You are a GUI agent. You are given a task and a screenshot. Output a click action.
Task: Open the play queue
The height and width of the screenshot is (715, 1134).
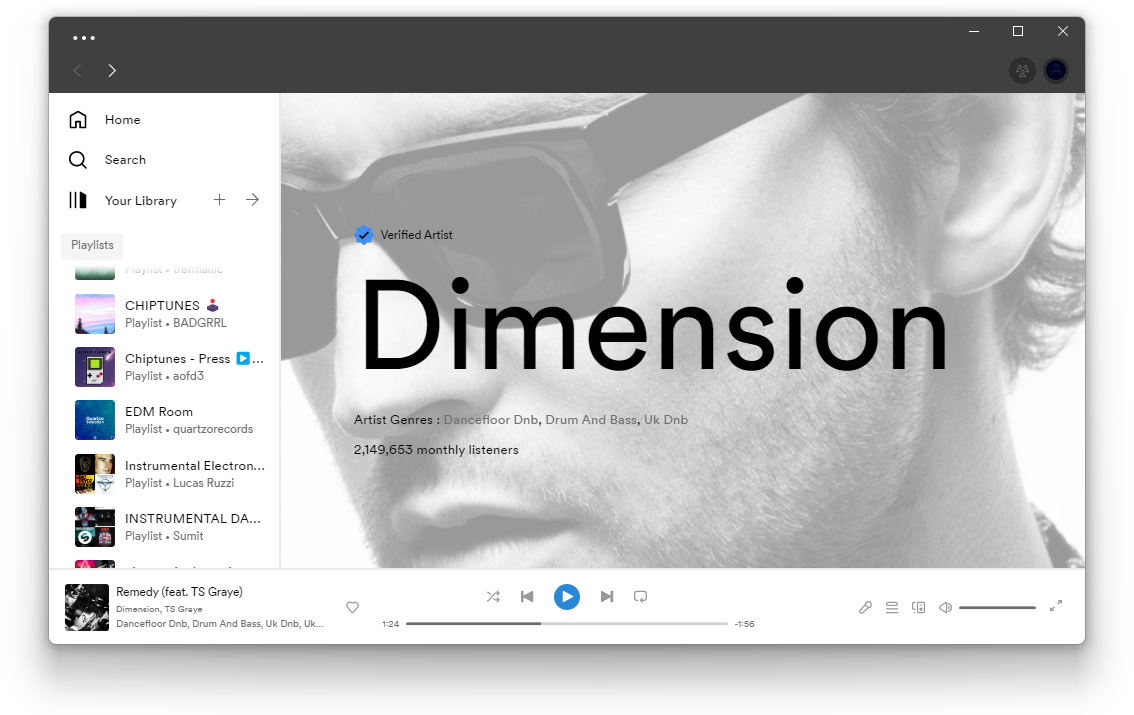892,607
